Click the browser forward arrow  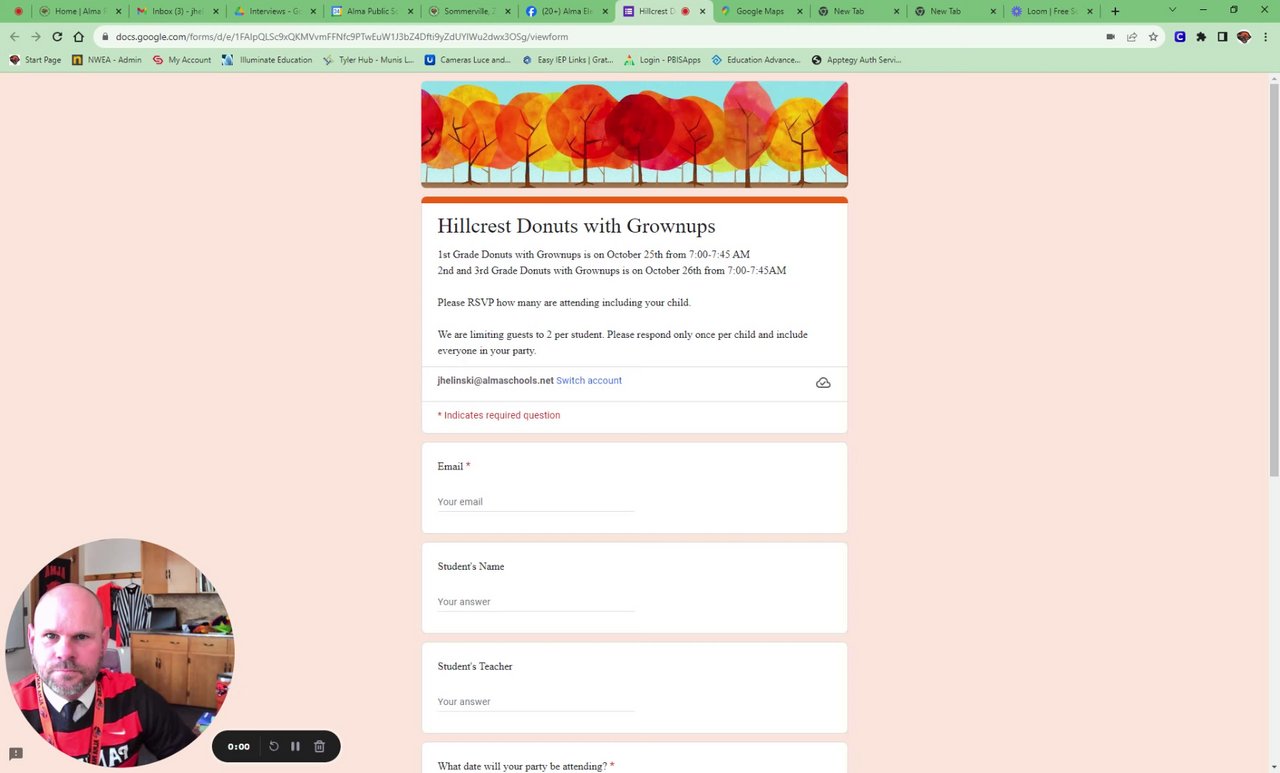tap(35, 37)
